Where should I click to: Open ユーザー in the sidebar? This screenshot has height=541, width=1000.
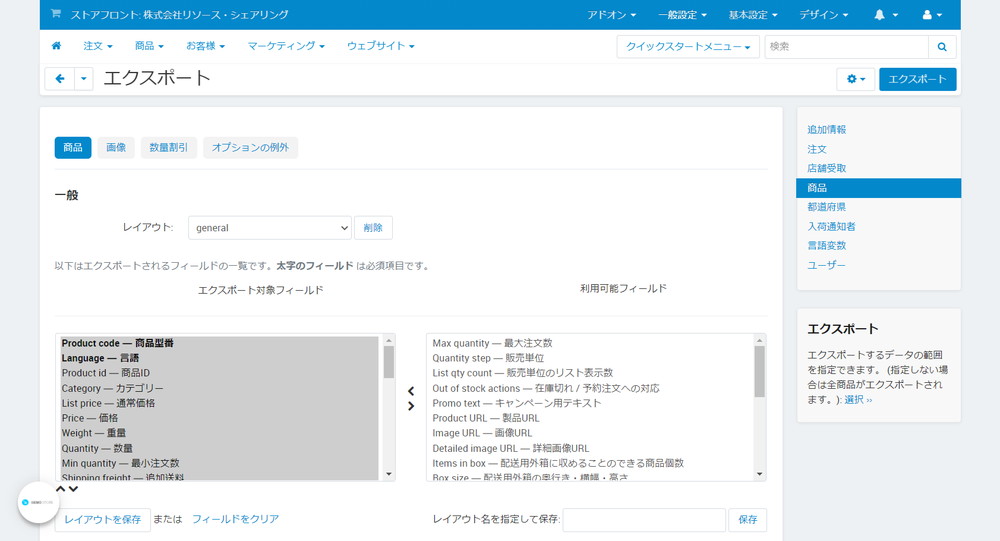point(827,265)
